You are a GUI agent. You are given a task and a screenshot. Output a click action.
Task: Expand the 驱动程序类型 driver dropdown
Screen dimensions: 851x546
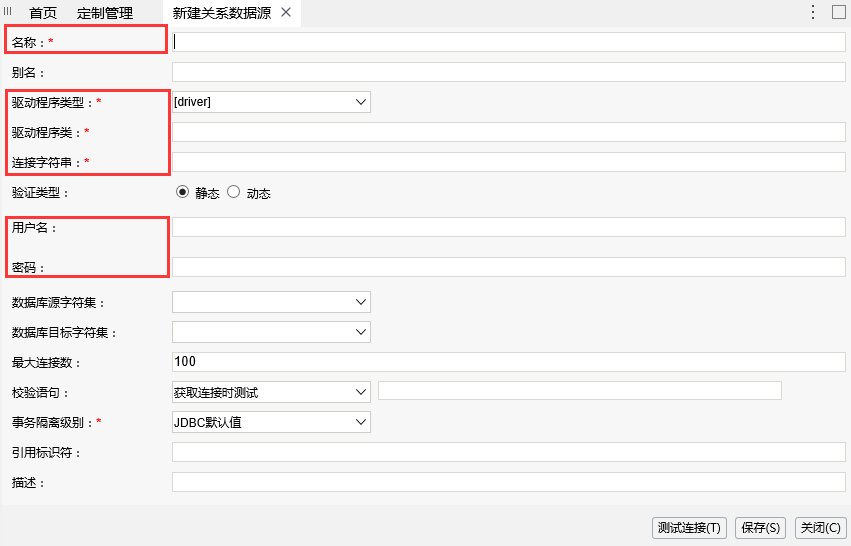271,102
